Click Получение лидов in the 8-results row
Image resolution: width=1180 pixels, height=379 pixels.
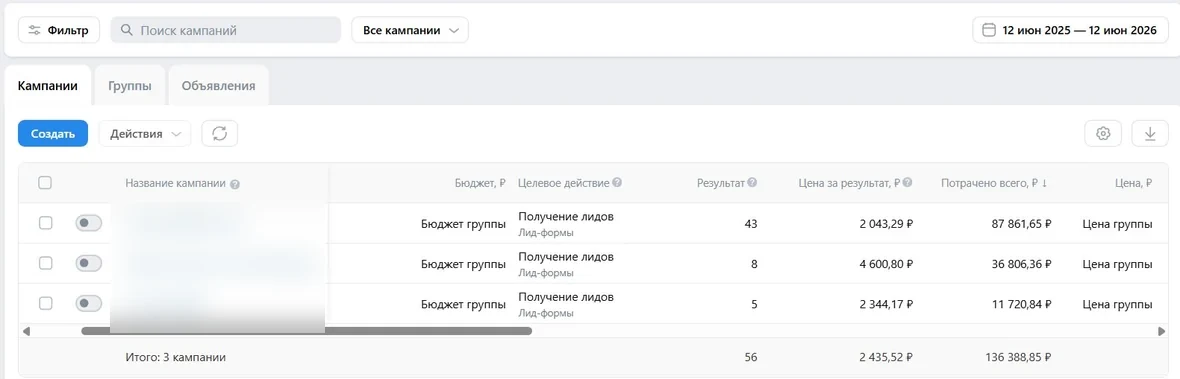coord(566,256)
